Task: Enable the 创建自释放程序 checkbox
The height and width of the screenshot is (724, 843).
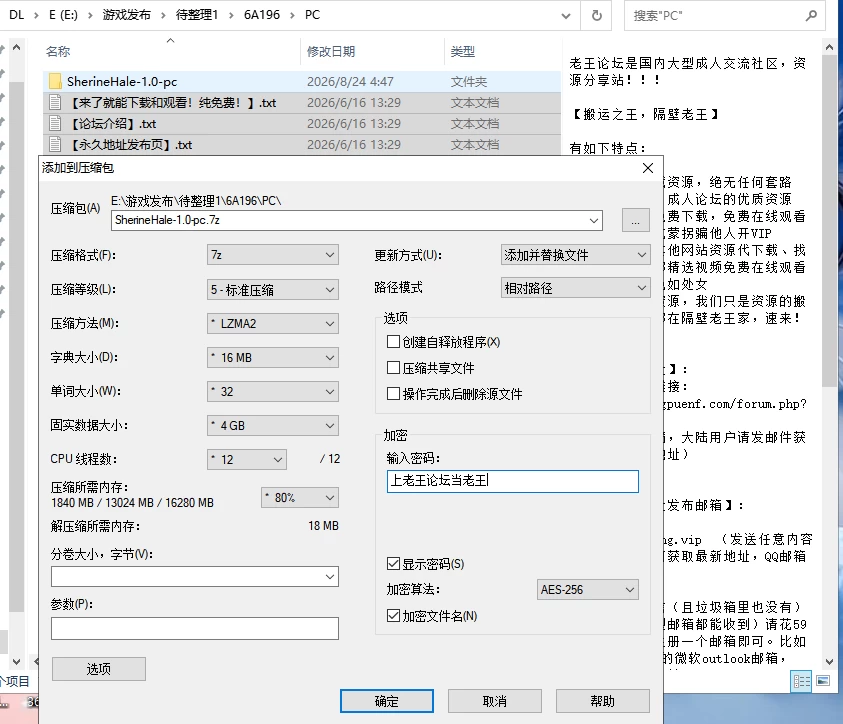Action: pyautogui.click(x=394, y=342)
